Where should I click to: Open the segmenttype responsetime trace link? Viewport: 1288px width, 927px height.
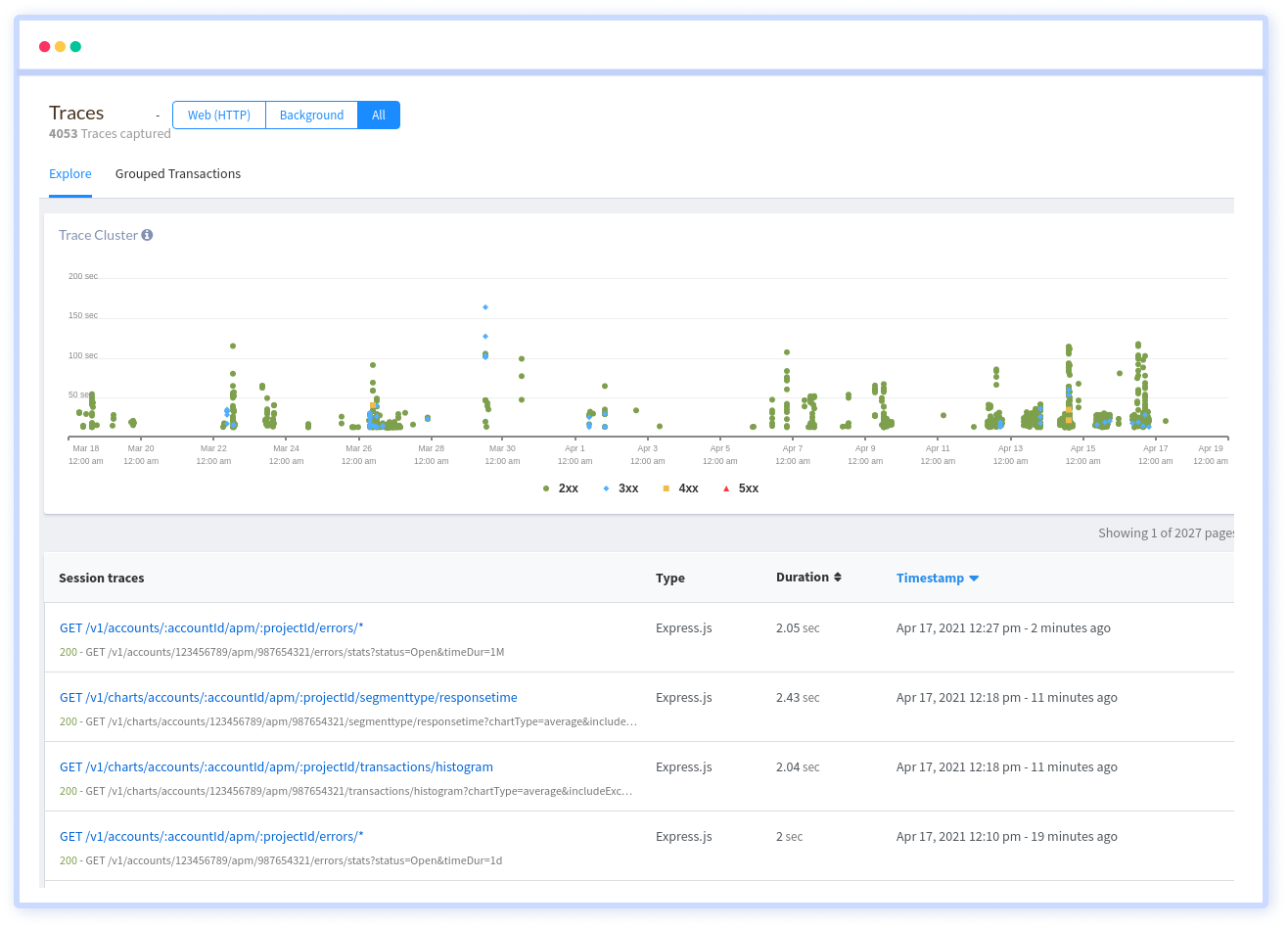pyautogui.click(x=289, y=697)
